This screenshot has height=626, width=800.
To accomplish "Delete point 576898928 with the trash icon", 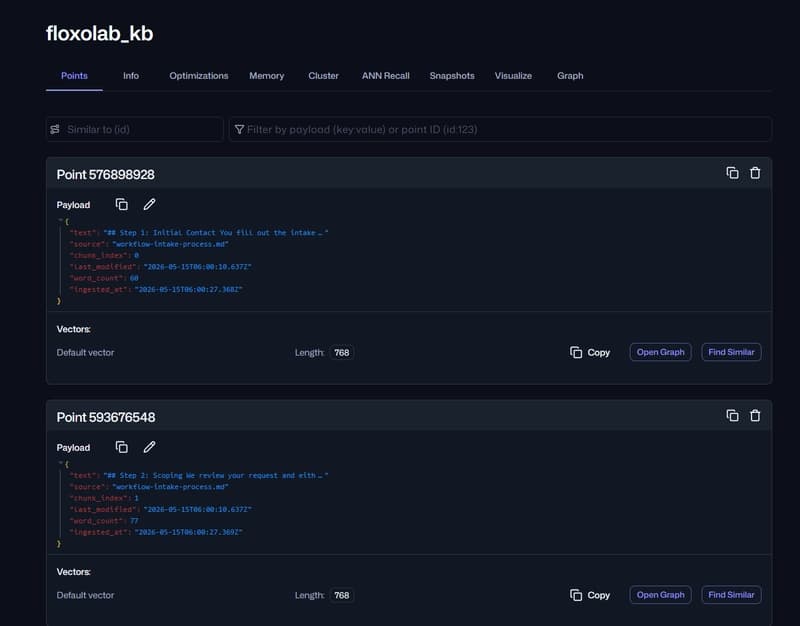I will coord(755,173).
